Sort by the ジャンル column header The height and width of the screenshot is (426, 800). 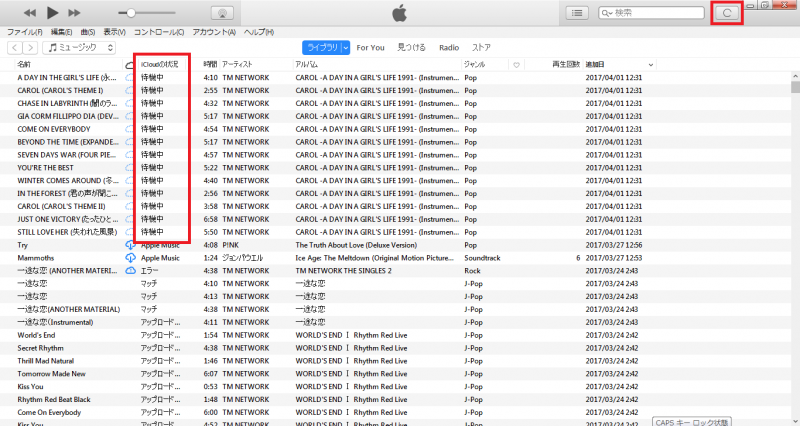(x=474, y=64)
